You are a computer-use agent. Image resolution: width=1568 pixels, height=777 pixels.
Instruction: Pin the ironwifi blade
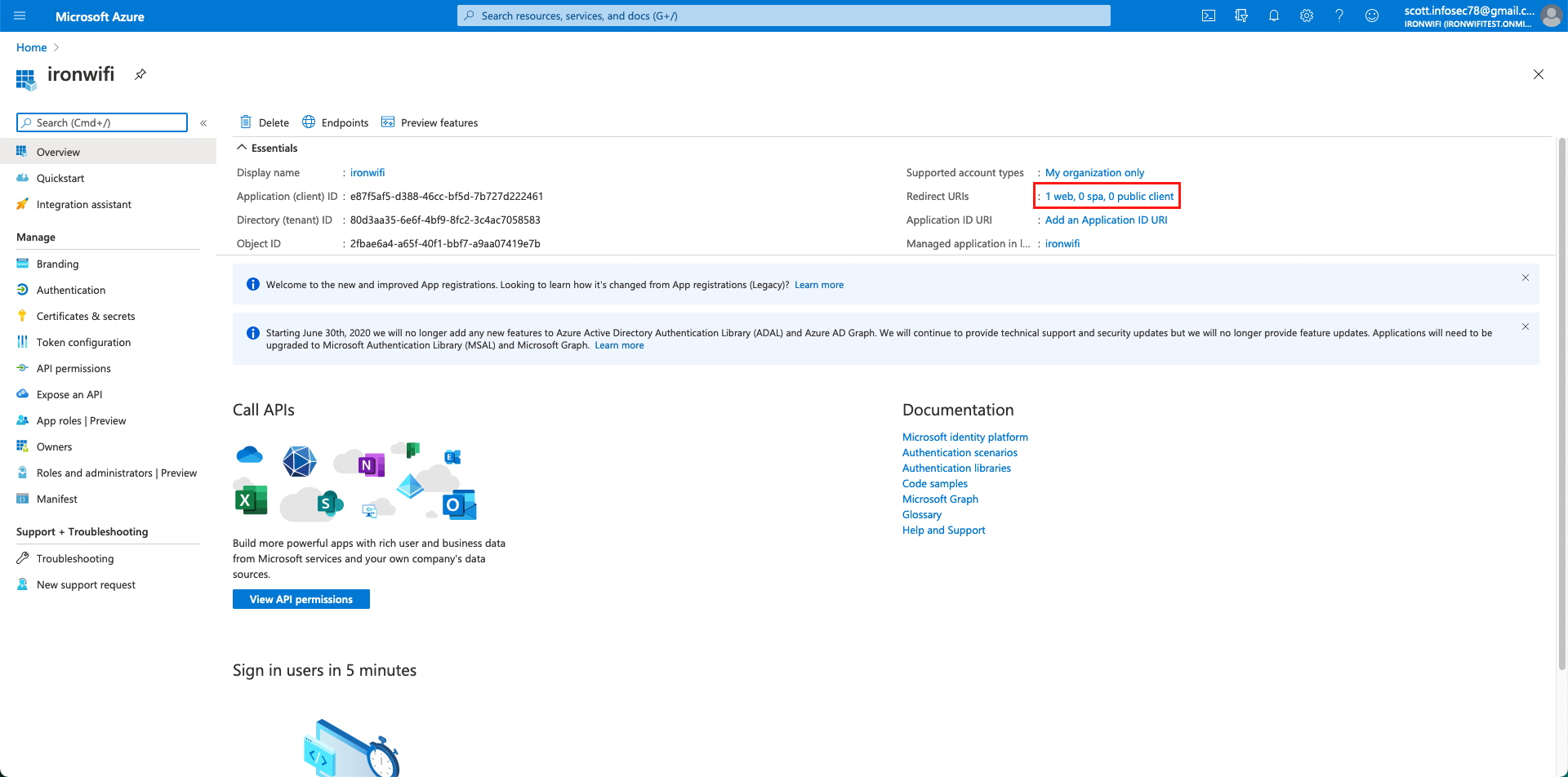[x=140, y=74]
